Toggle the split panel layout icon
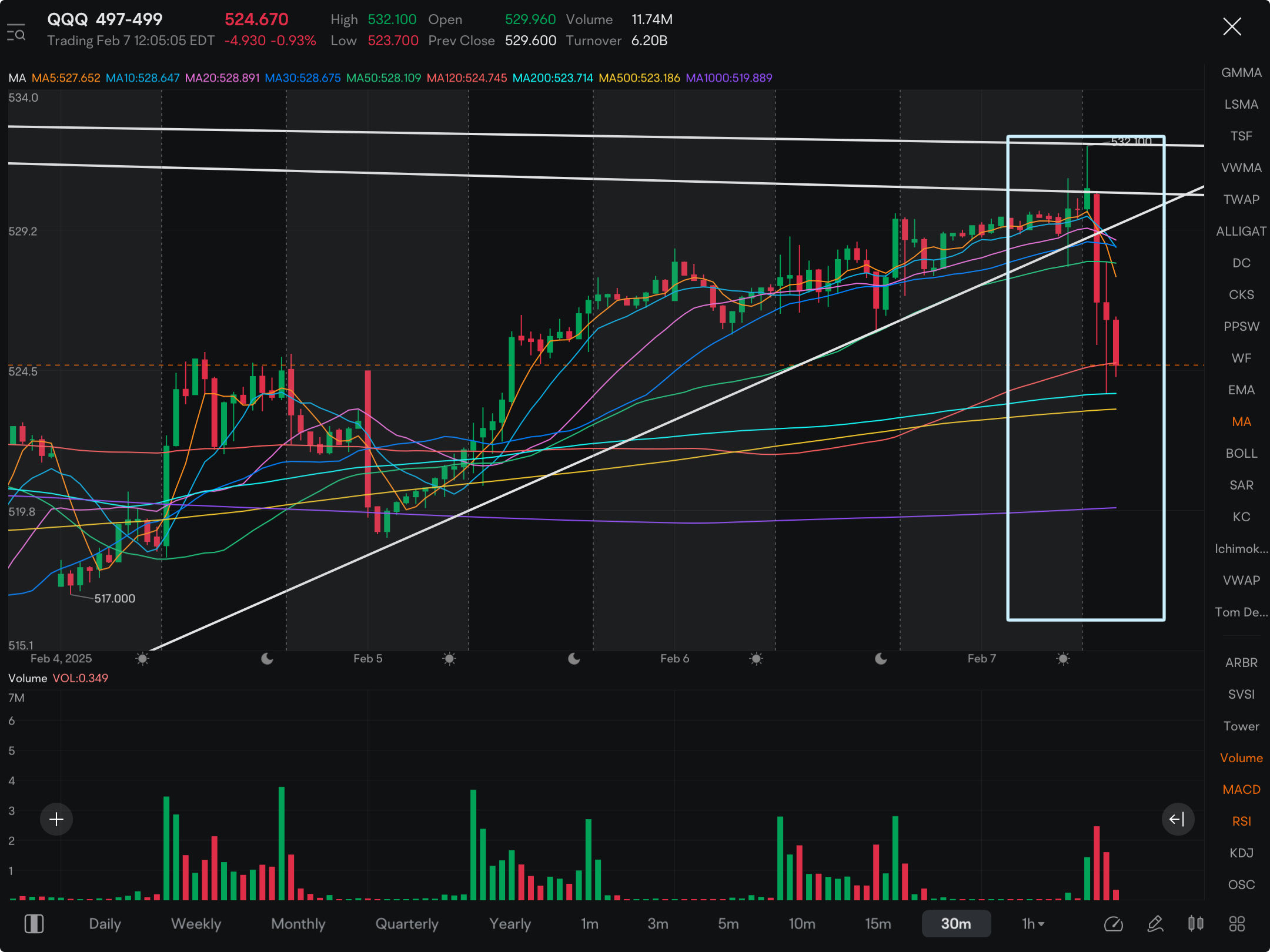The width and height of the screenshot is (1270, 952). tap(34, 924)
